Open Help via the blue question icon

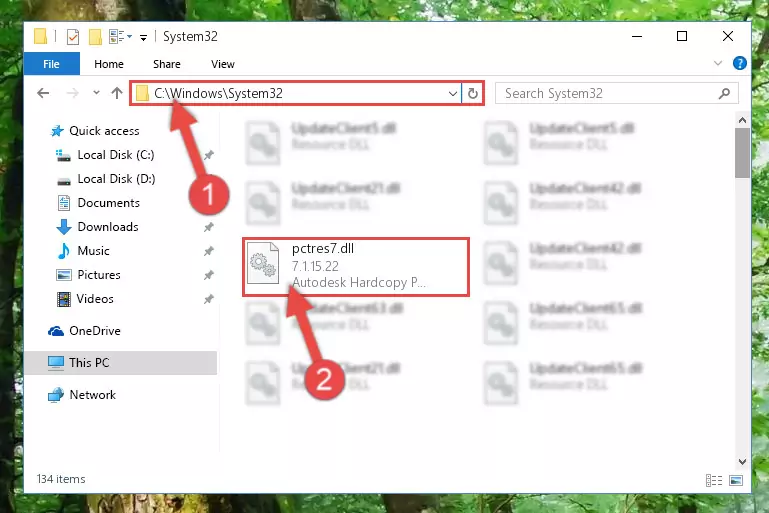coord(740,63)
